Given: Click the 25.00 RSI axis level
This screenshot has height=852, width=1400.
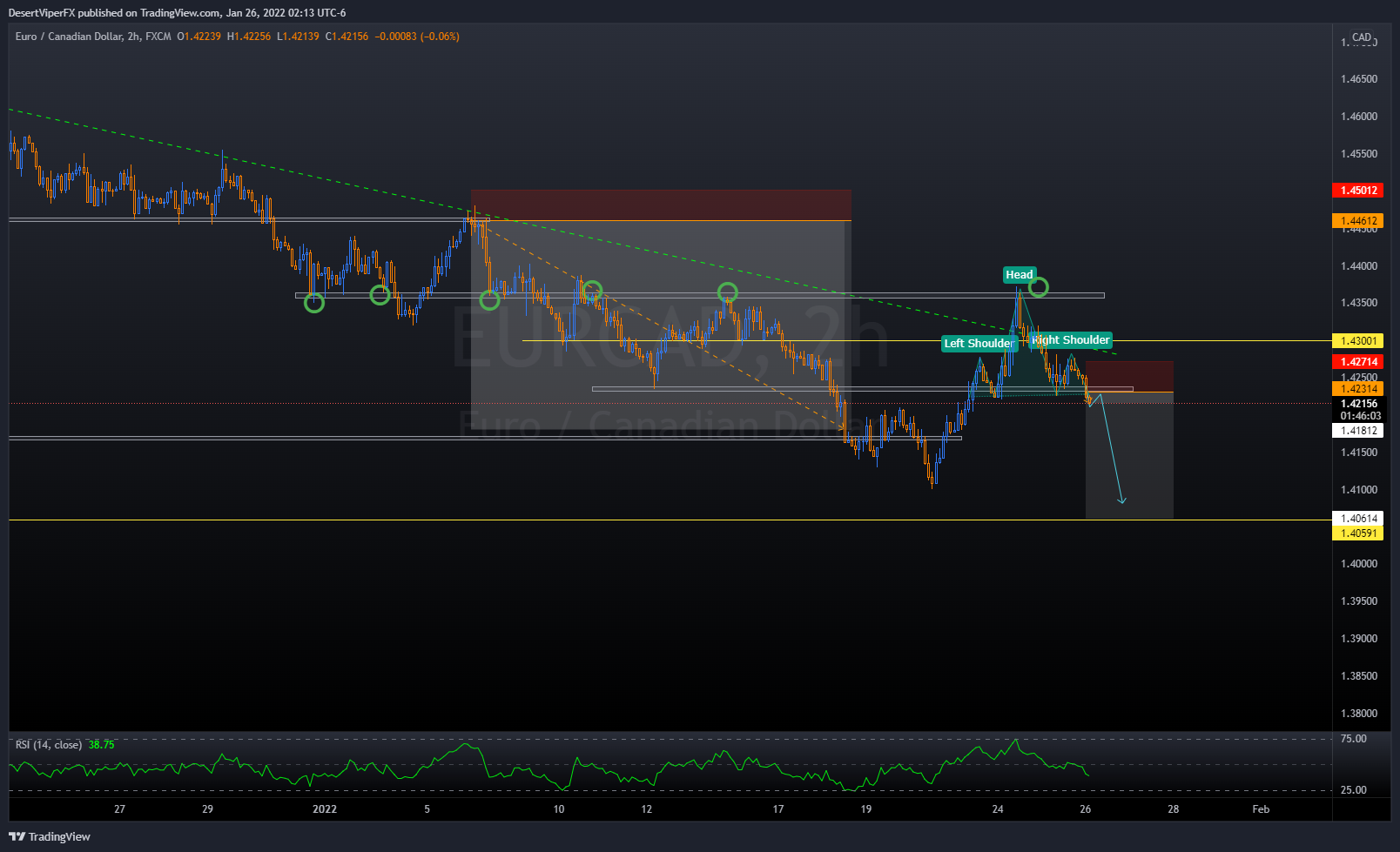Looking at the screenshot, I should click(x=1353, y=790).
